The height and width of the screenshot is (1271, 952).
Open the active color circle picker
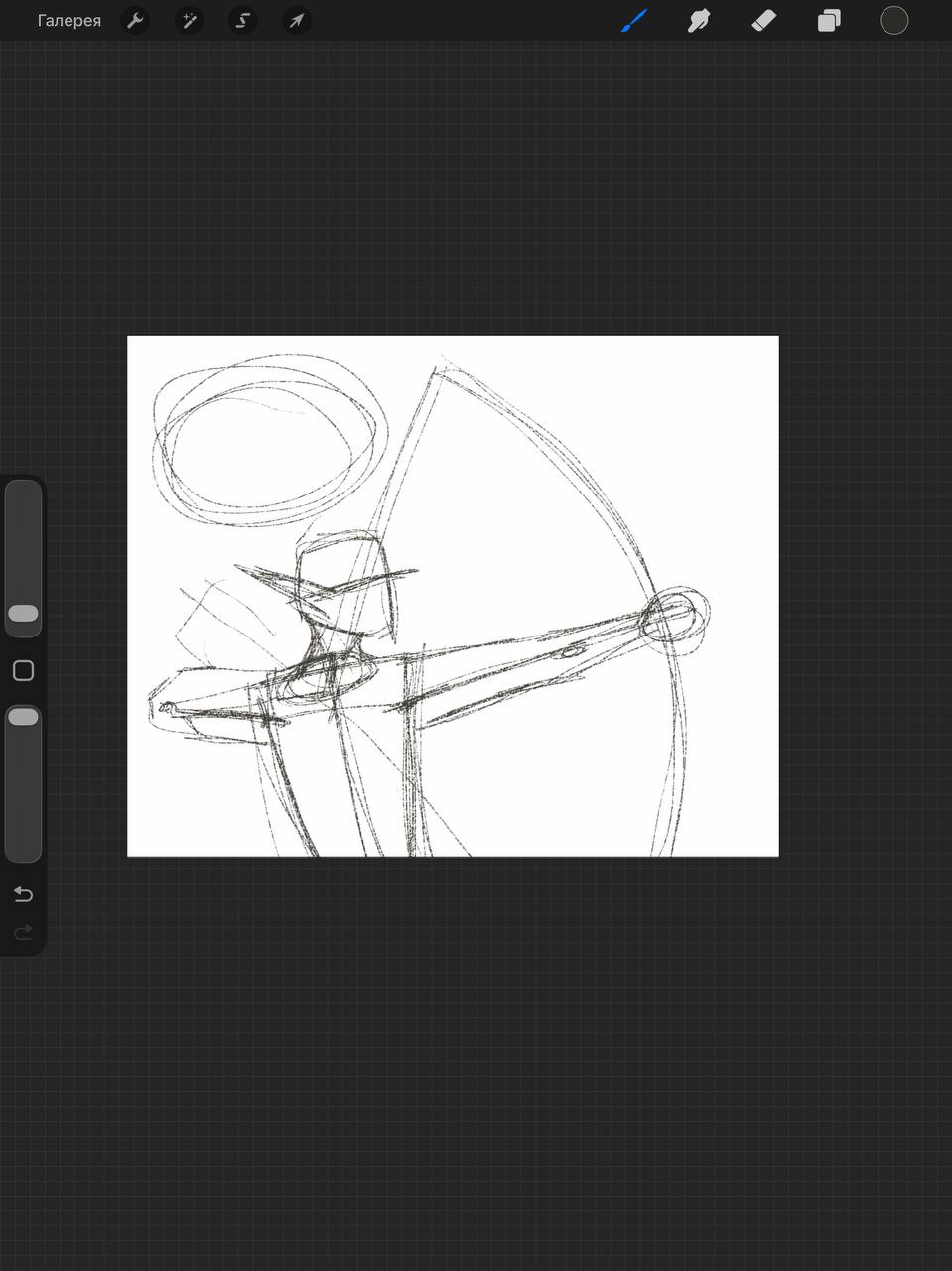point(894,21)
